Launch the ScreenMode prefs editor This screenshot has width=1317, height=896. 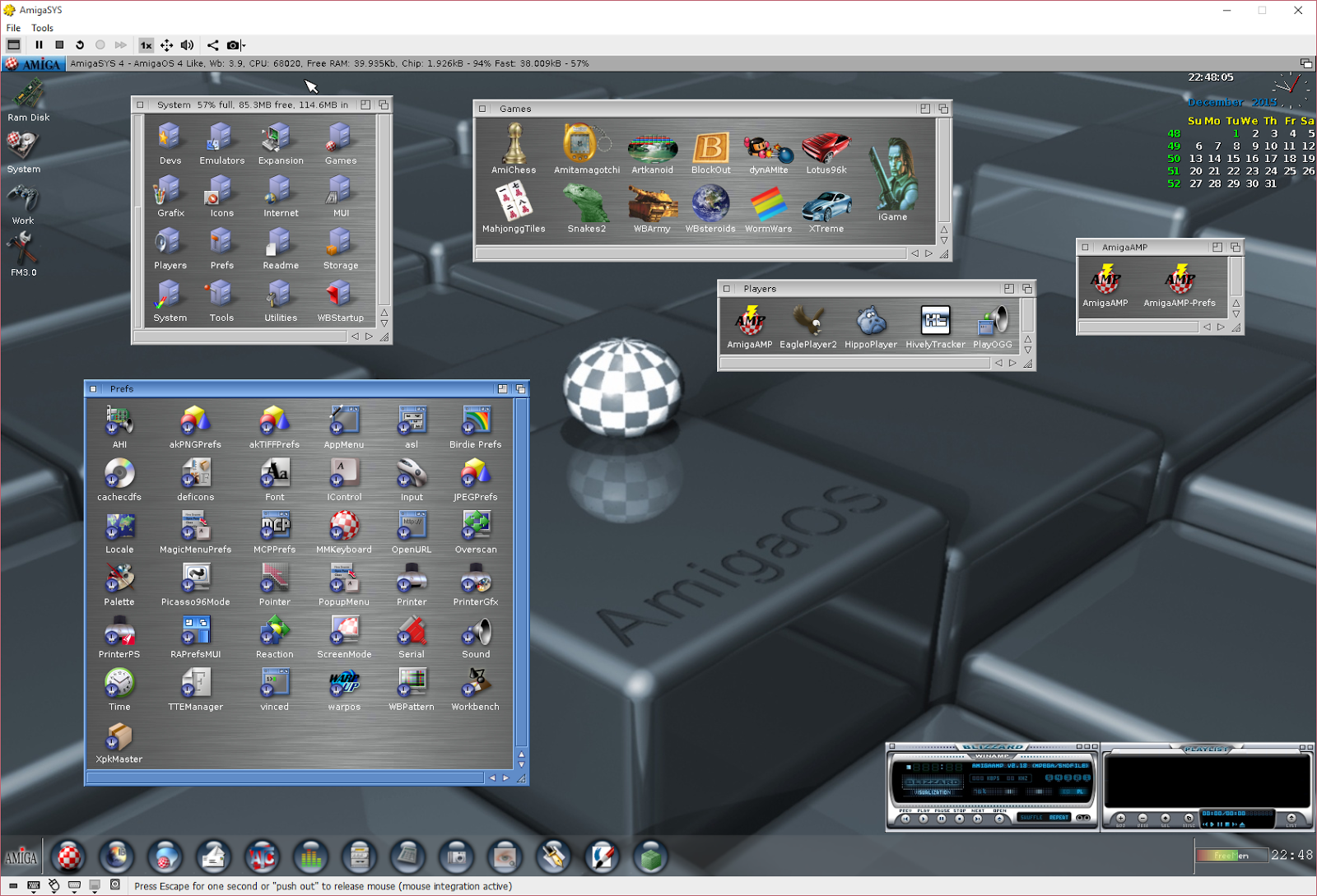(344, 636)
